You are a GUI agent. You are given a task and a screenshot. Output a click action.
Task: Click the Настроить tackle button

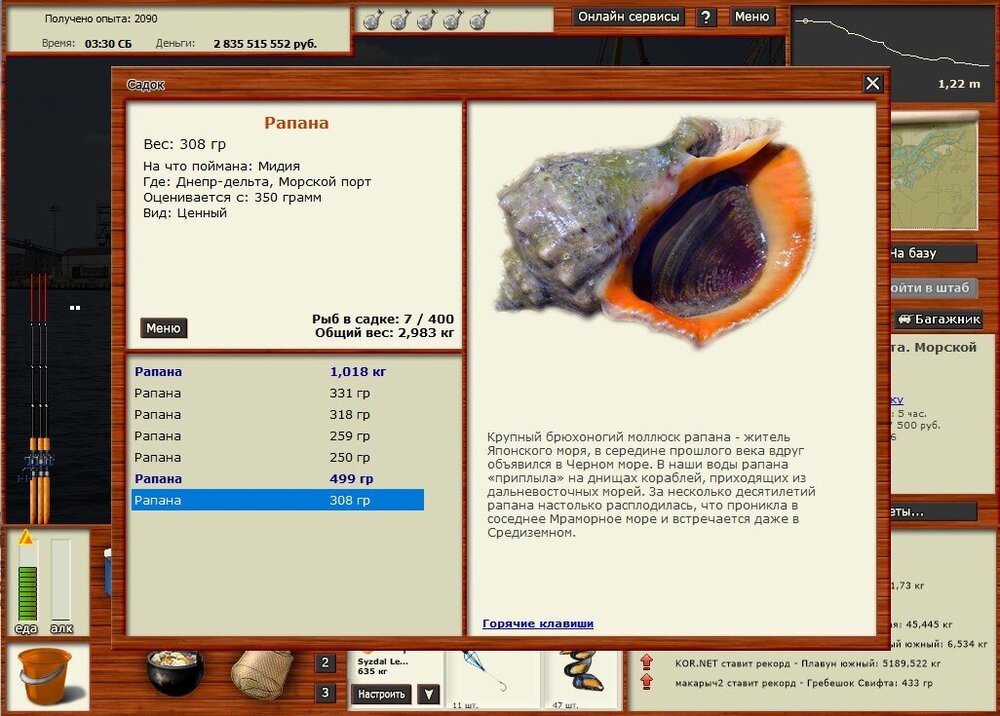(381, 694)
